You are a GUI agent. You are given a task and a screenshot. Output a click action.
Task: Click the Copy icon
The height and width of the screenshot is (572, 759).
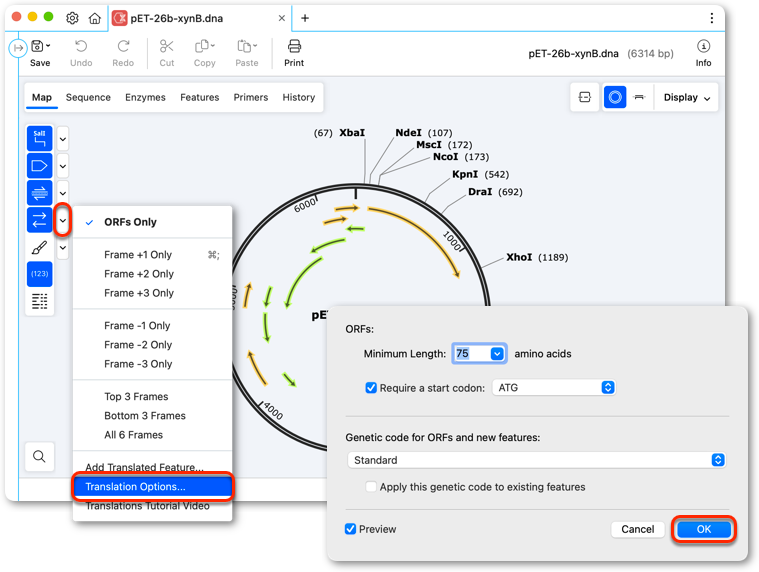tap(202, 46)
